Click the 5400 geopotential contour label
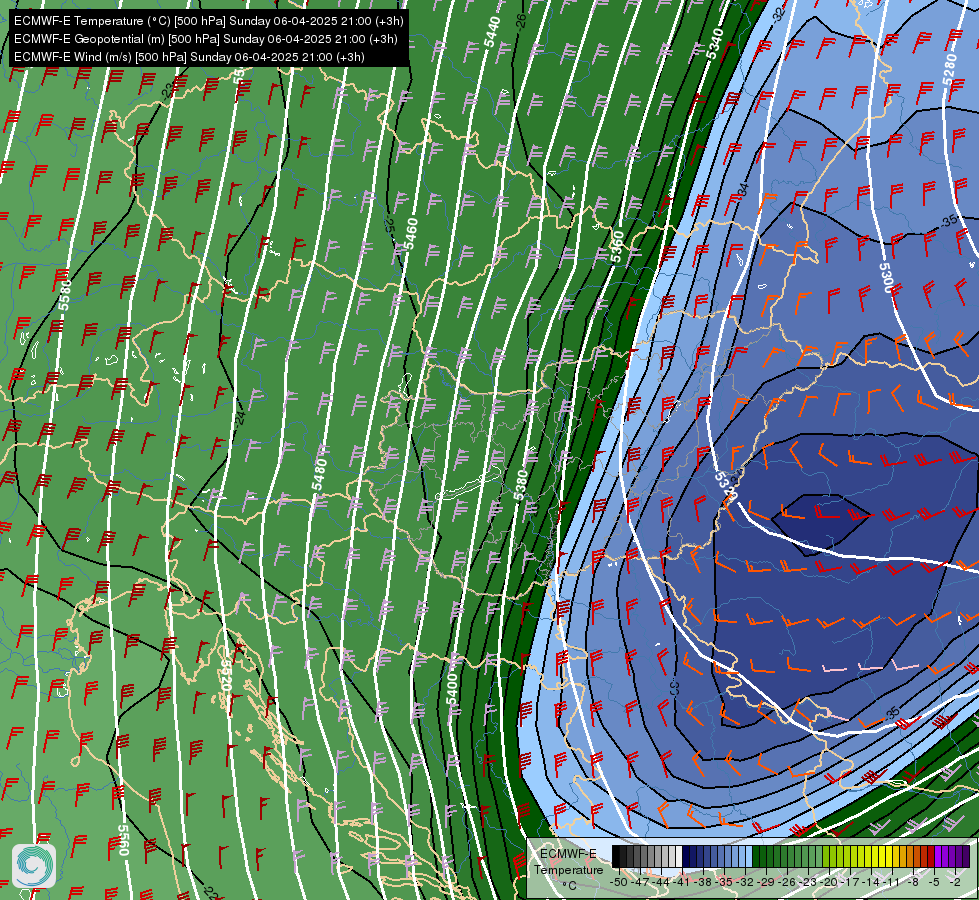The height and width of the screenshot is (900, 979). (x=452, y=689)
